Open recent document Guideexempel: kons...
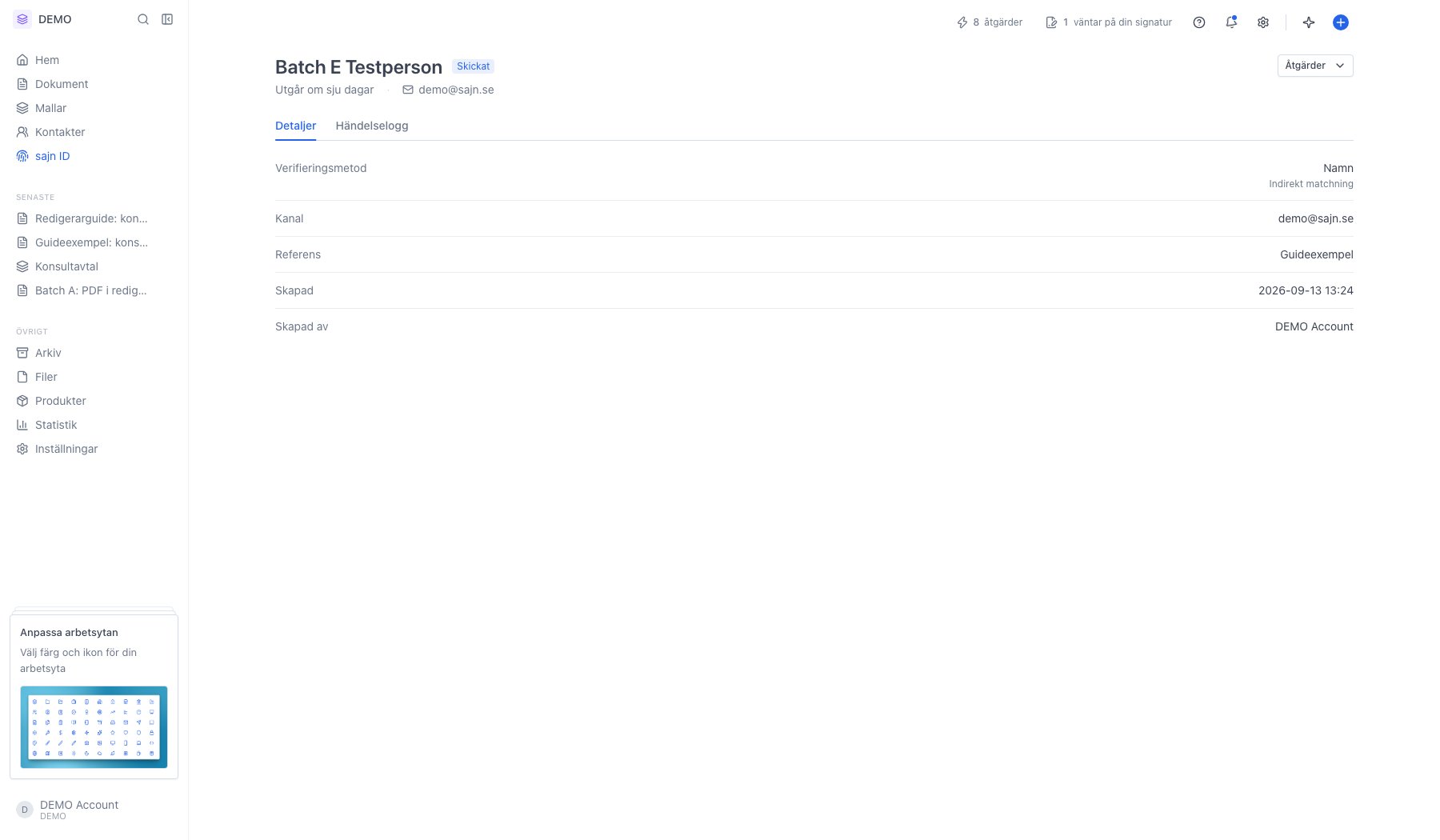1440x840 pixels. 94,242
